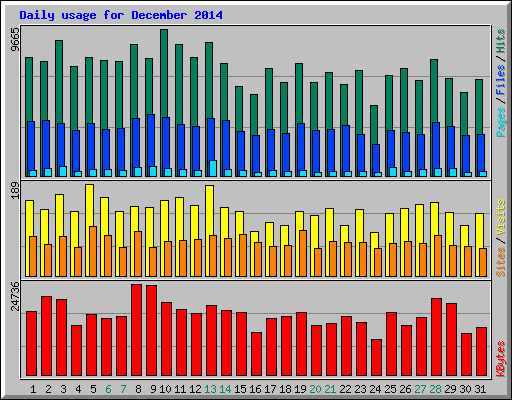Click the Visits legend label
The height and width of the screenshot is (400, 512).
tap(501, 218)
